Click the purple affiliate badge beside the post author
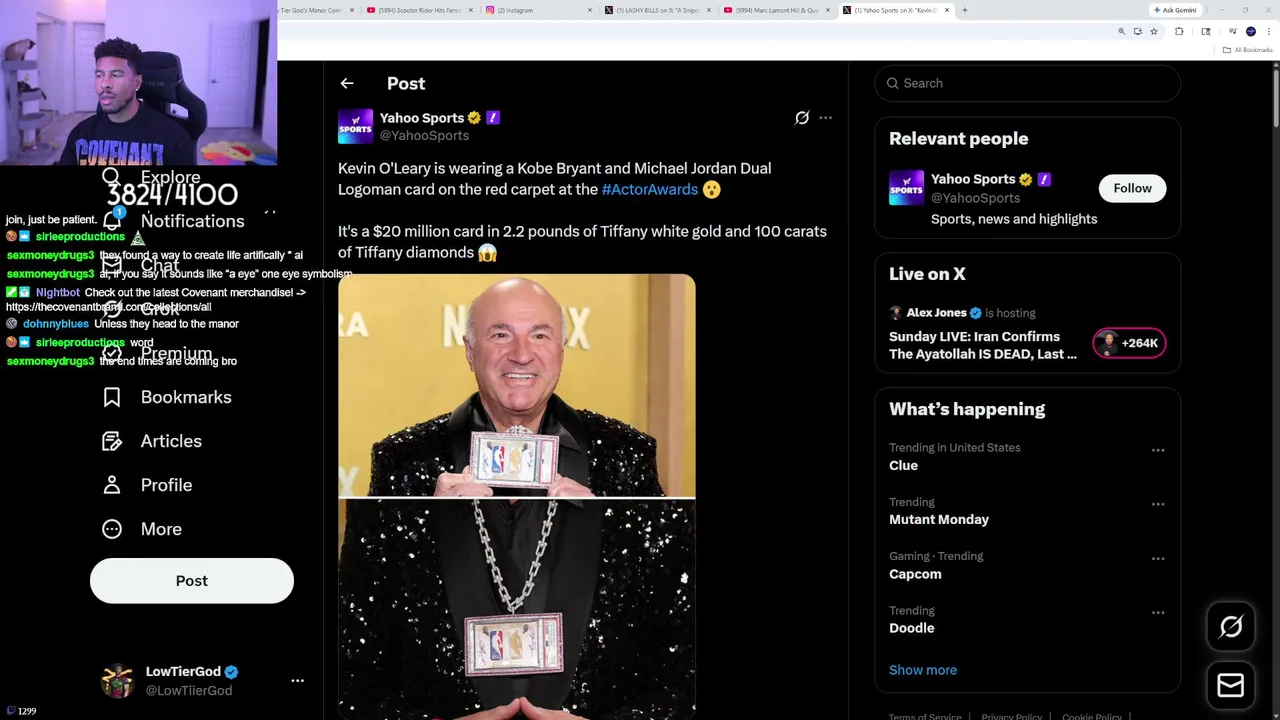 click(x=492, y=118)
